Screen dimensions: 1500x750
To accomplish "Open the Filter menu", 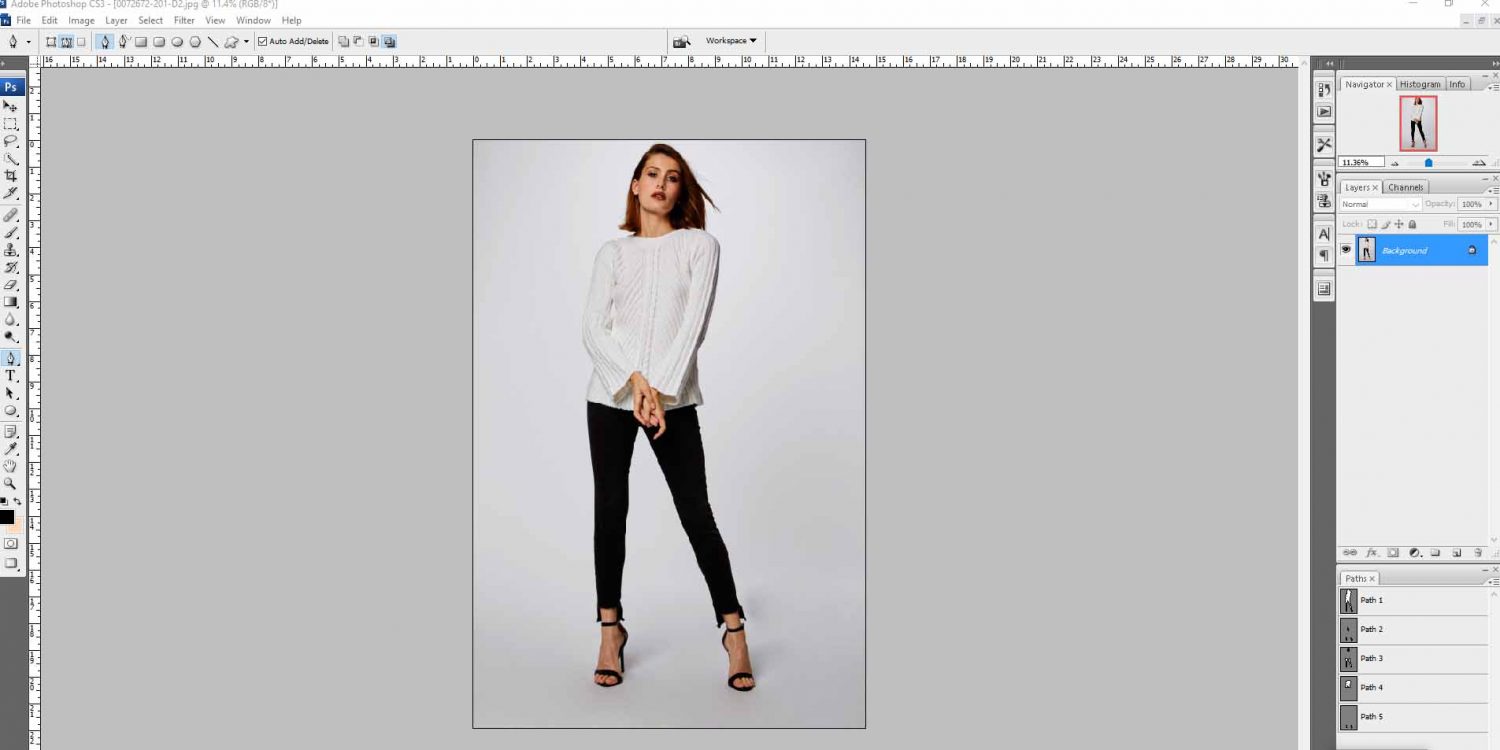I will pyautogui.click(x=184, y=20).
